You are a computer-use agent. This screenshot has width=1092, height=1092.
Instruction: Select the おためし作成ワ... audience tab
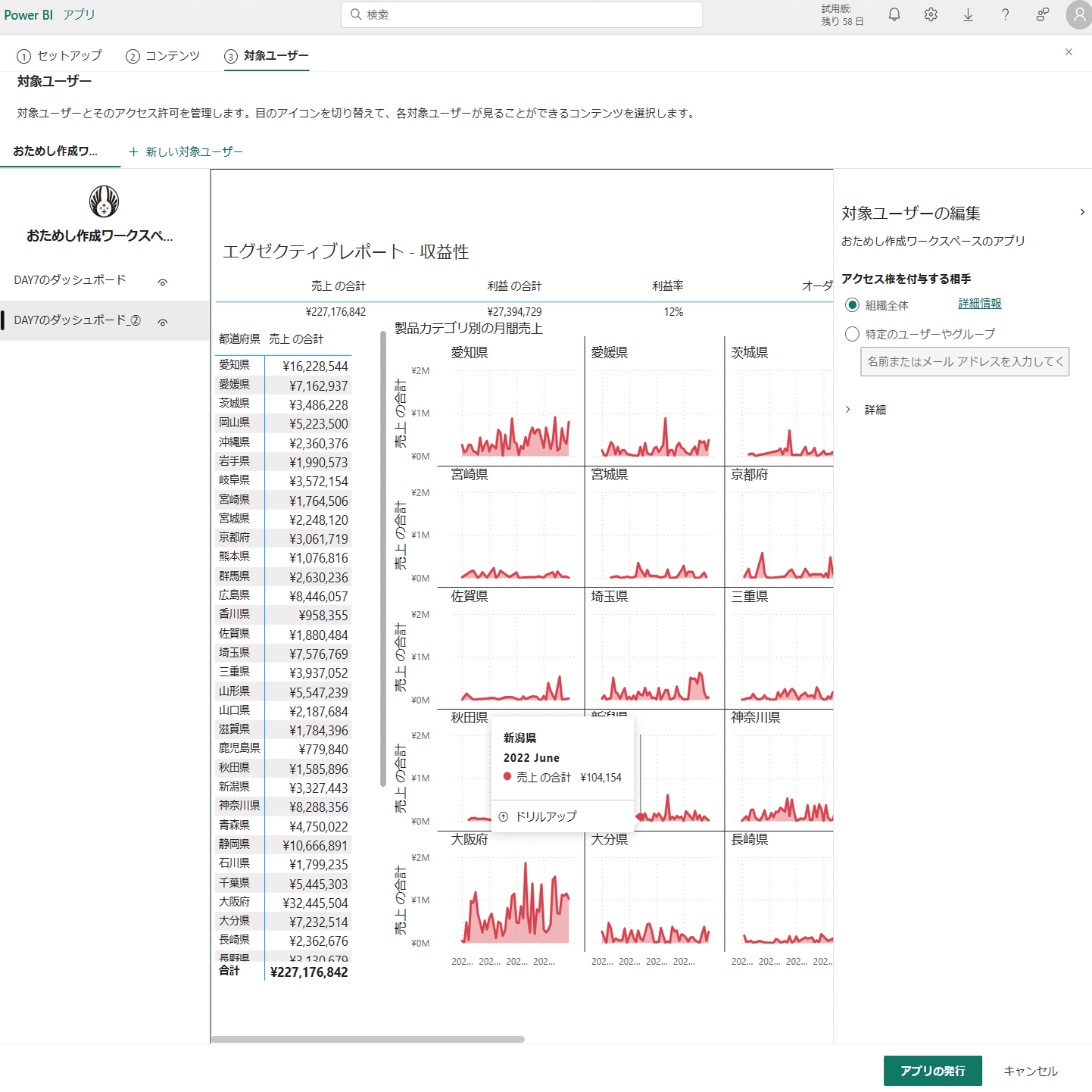55,151
